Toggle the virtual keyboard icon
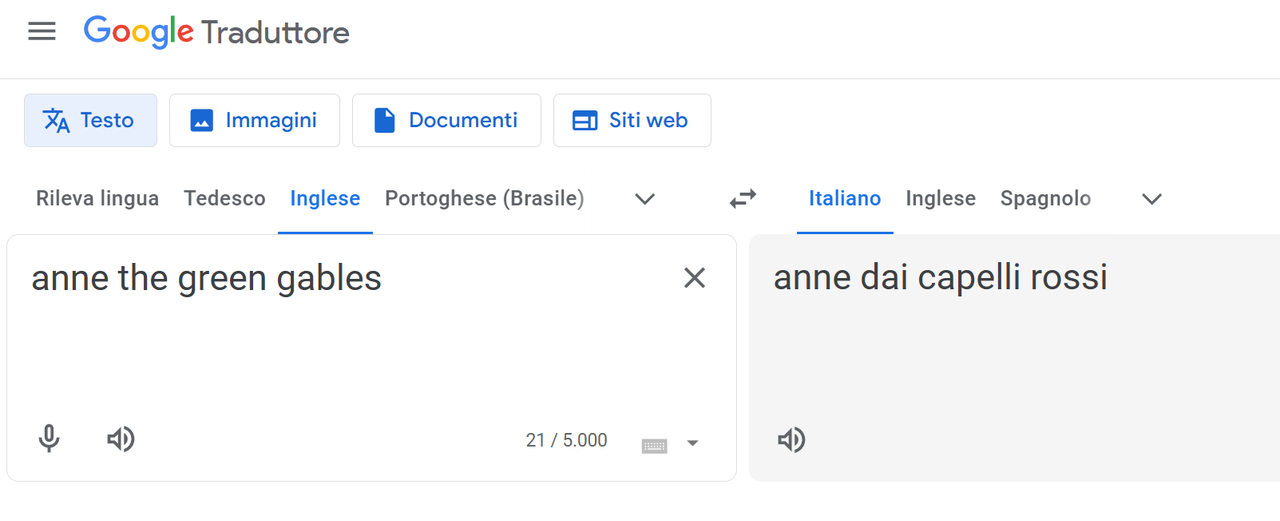Image resolution: width=1280 pixels, height=521 pixels. (x=654, y=445)
